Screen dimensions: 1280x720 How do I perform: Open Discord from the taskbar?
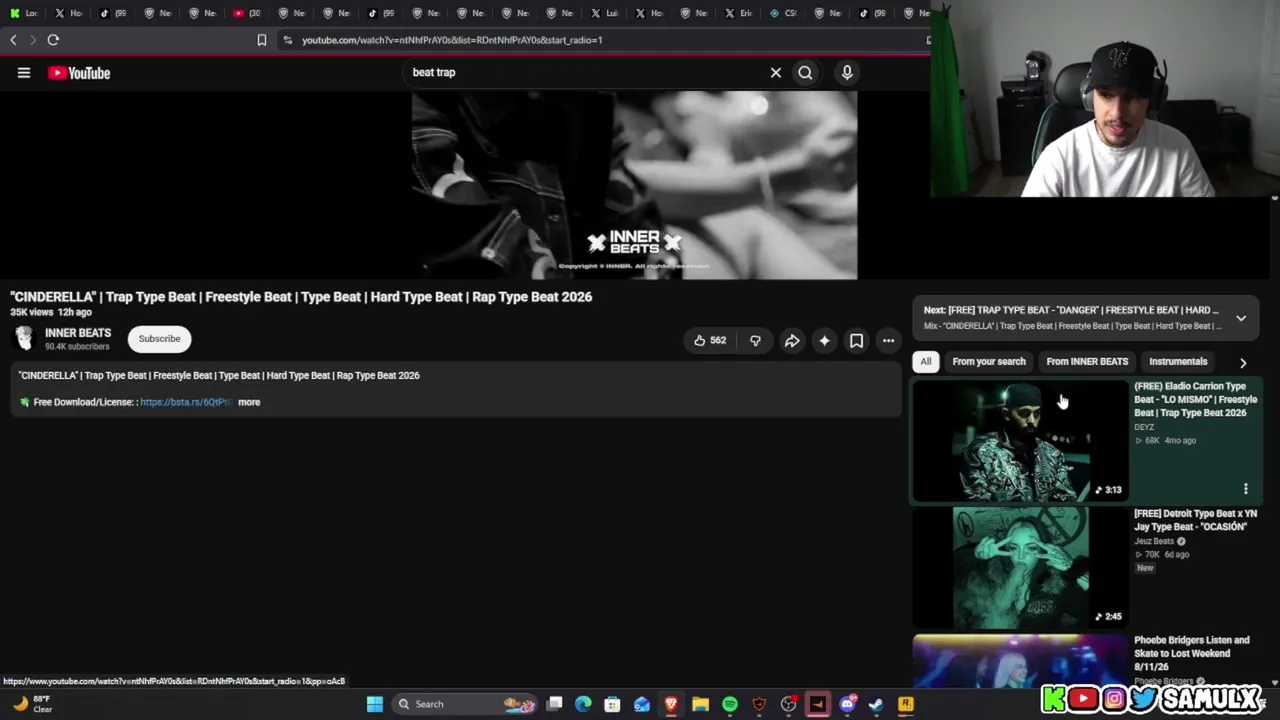pyautogui.click(x=847, y=704)
